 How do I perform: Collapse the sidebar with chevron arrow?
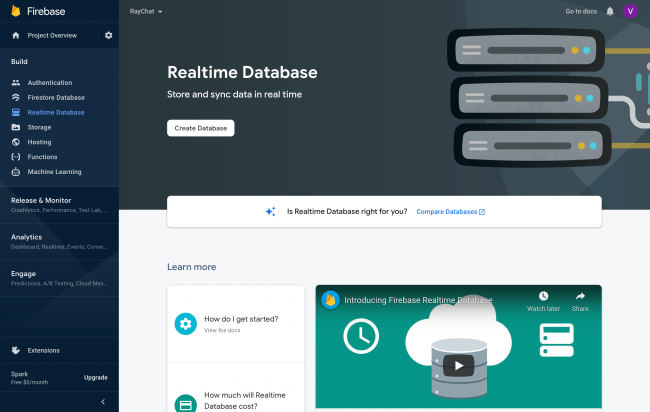tap(103, 401)
